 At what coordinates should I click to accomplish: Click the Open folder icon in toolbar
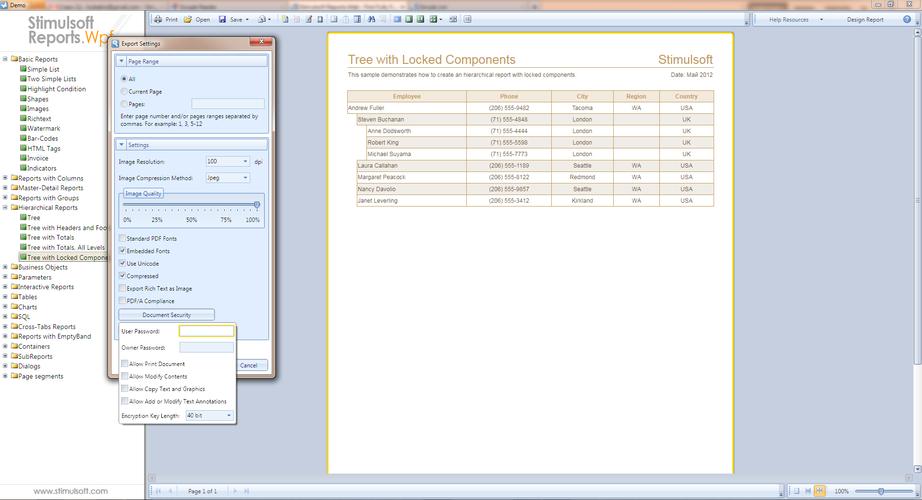tap(188, 19)
